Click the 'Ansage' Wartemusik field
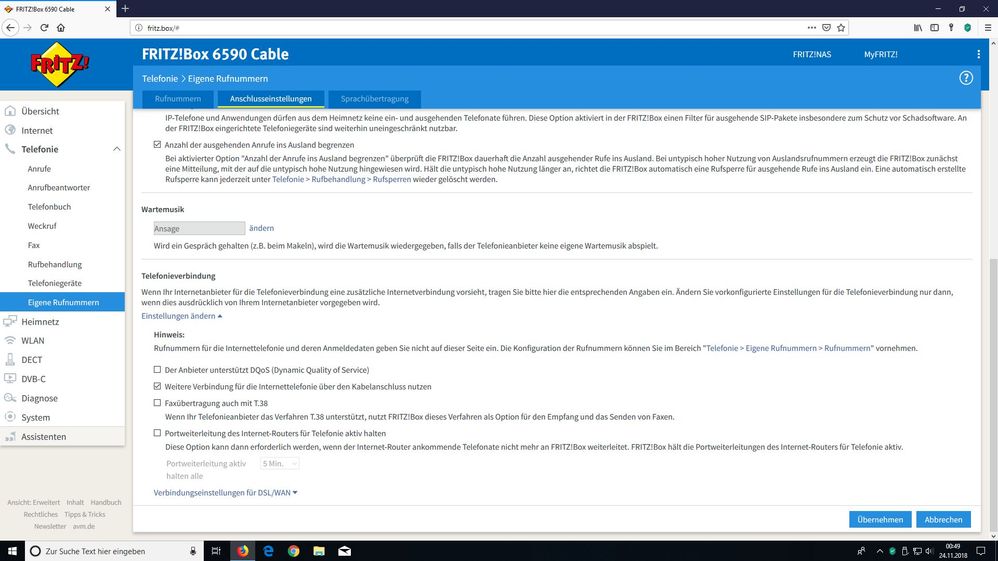The height and width of the screenshot is (561, 998). (199, 228)
